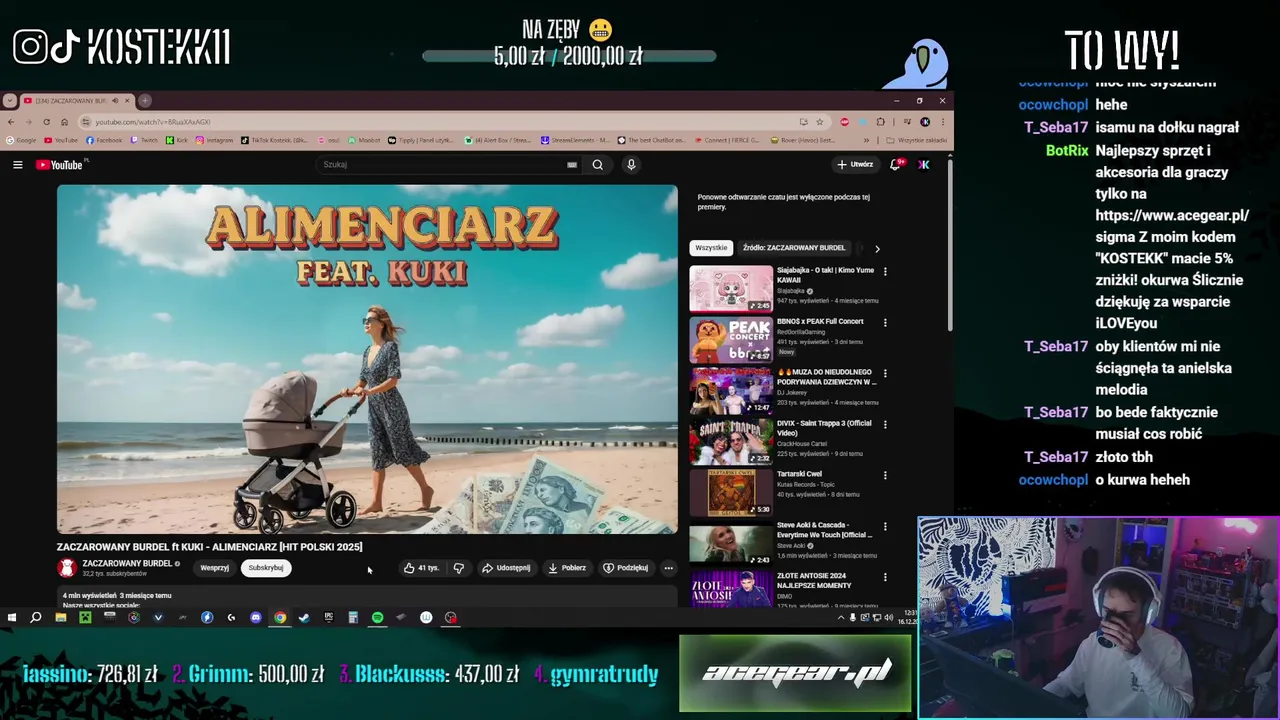Open the tab search dropdown arrow

[x=9, y=101]
